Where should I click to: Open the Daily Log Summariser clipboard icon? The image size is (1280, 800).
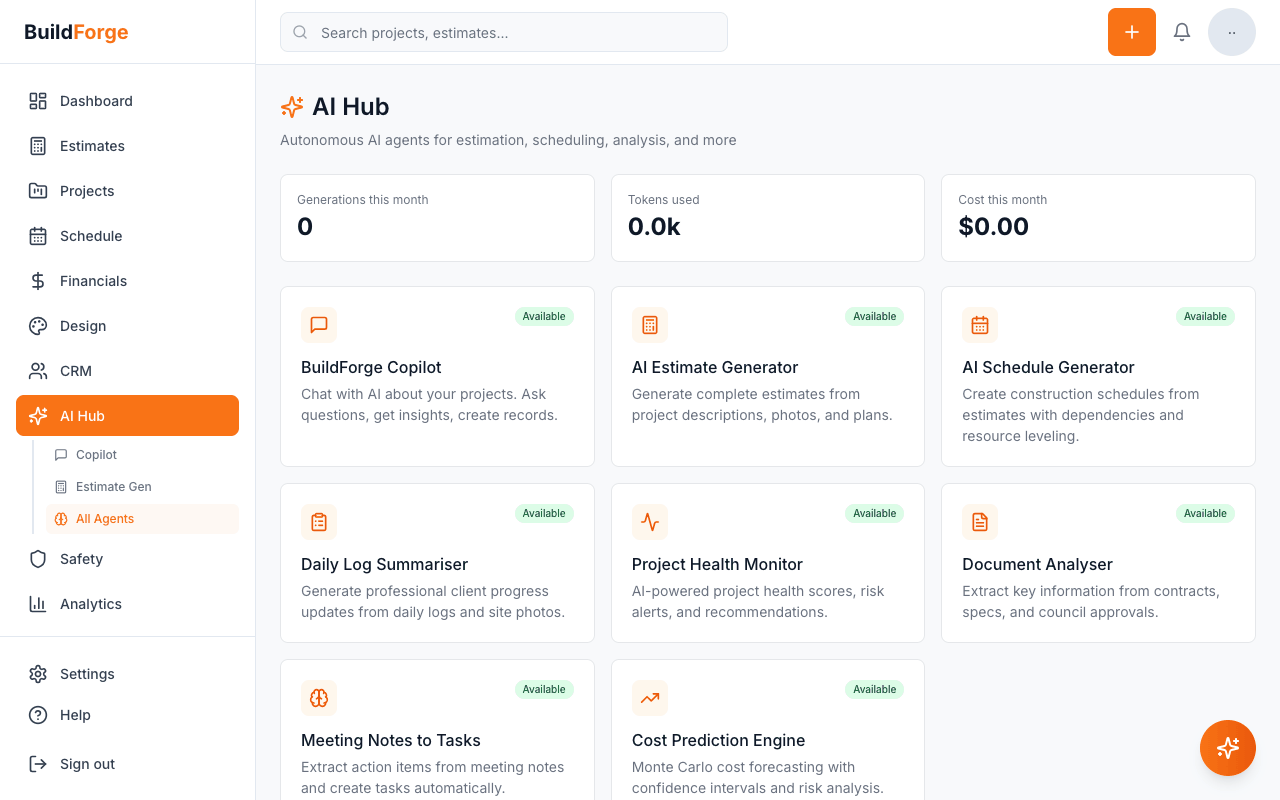[x=319, y=522]
